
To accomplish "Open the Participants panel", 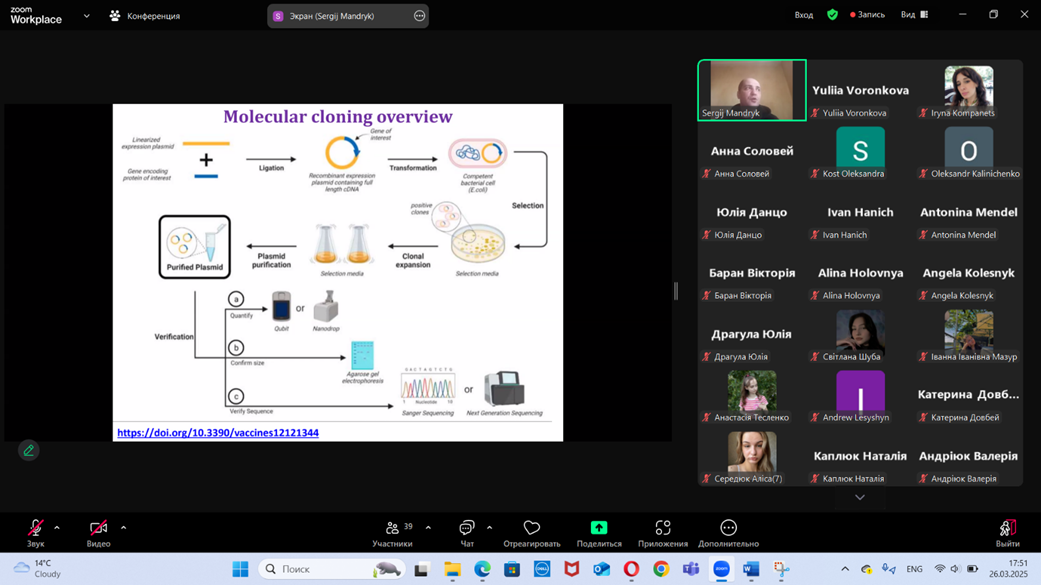I will (x=392, y=533).
